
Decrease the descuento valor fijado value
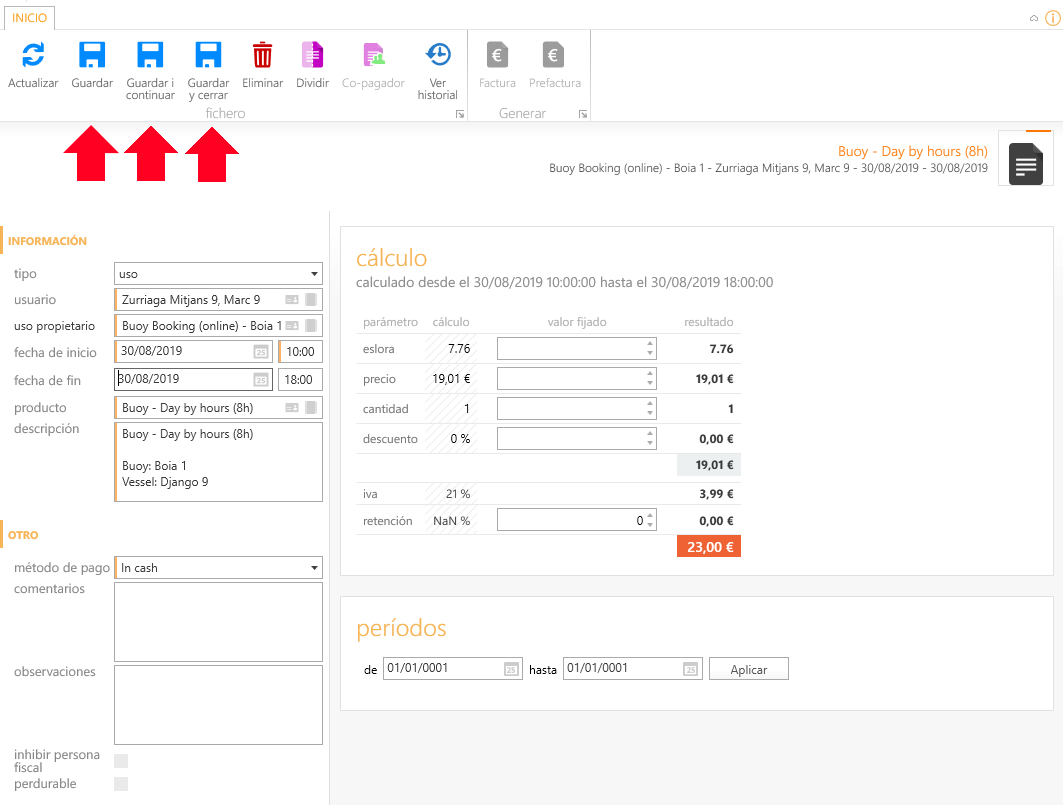tap(650, 443)
